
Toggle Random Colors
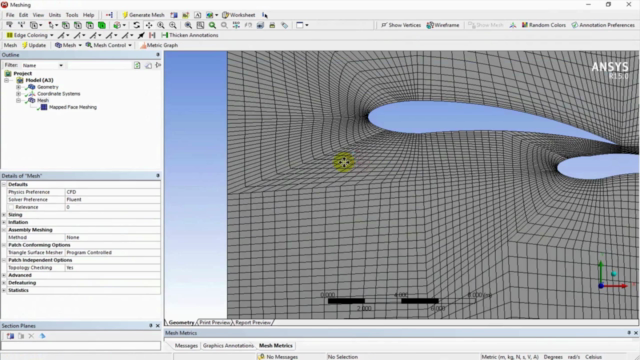pyautogui.click(x=544, y=25)
